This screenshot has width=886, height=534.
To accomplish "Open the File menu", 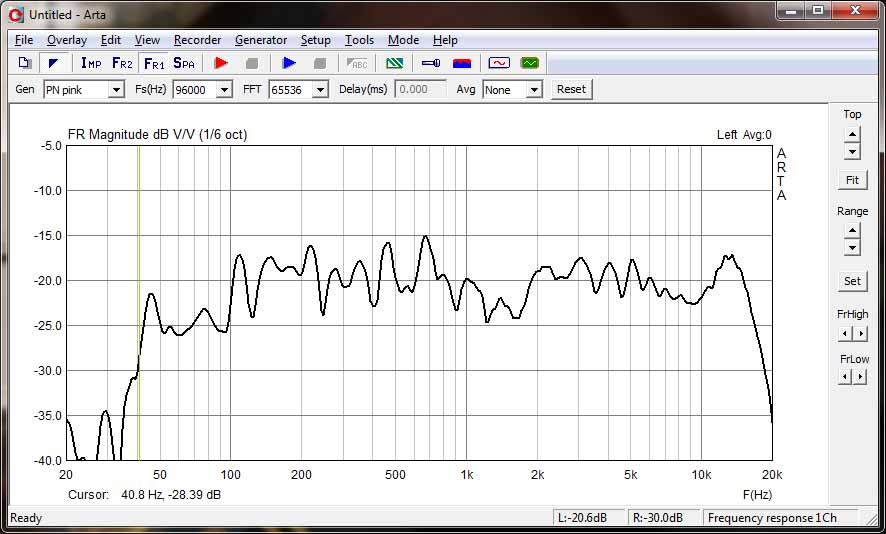I will (x=24, y=40).
